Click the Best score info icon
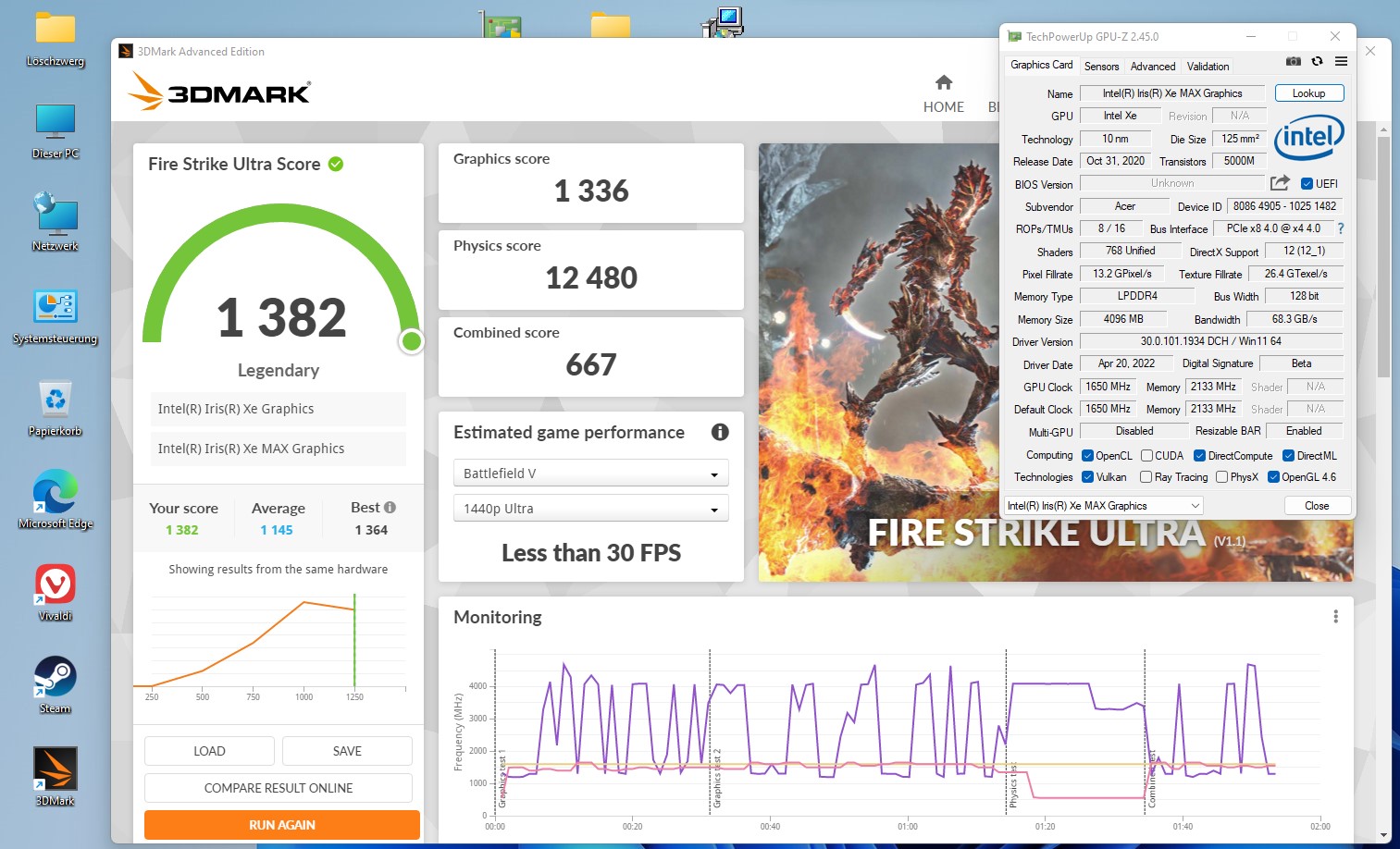 coord(390,507)
